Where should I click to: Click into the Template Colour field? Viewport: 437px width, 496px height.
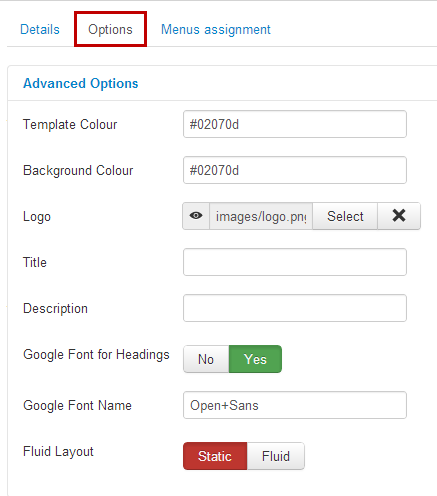295,124
